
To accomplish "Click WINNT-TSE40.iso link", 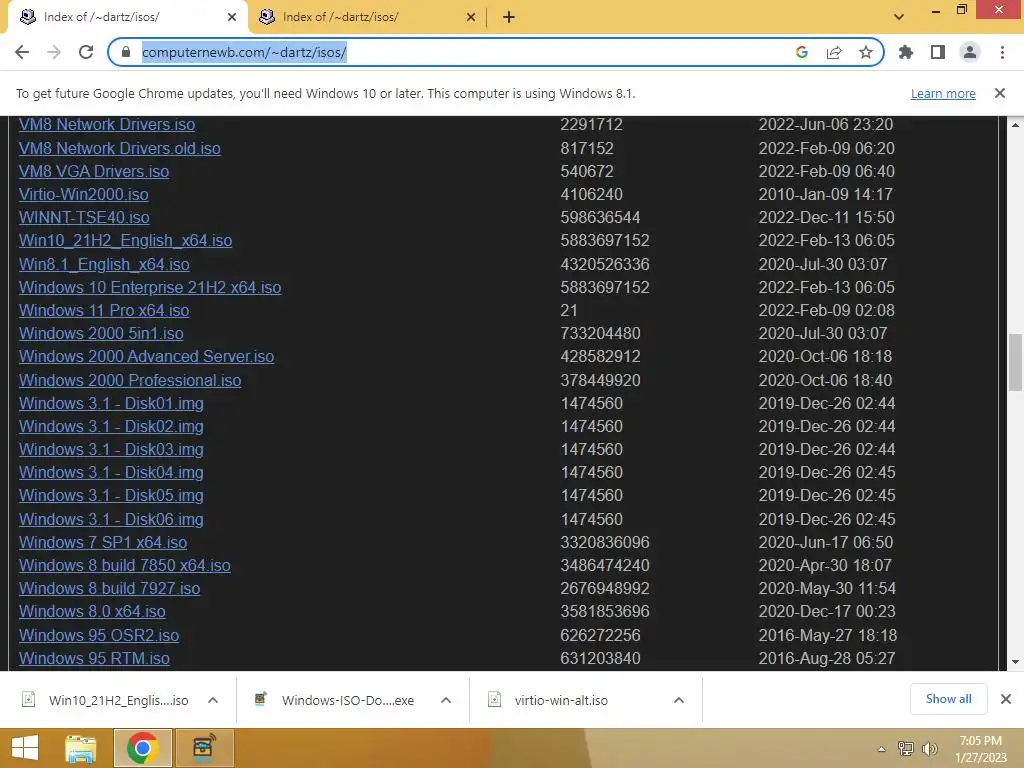I will [x=84, y=217].
